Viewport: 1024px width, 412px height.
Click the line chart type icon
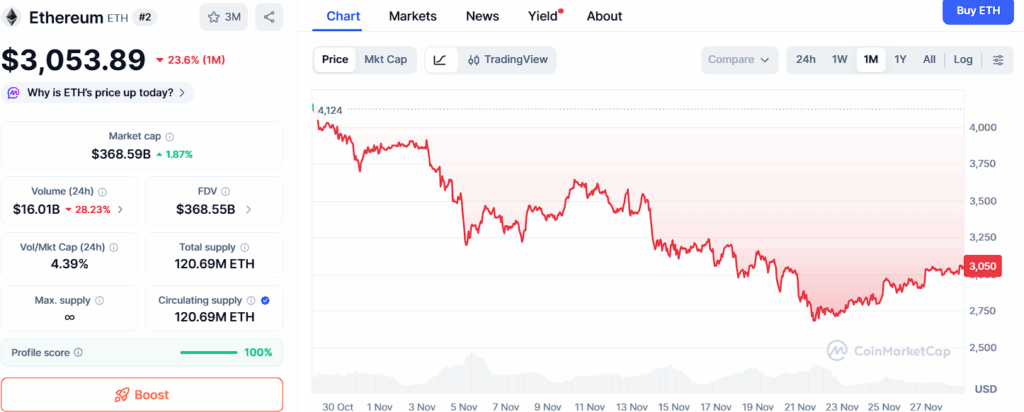(x=440, y=60)
